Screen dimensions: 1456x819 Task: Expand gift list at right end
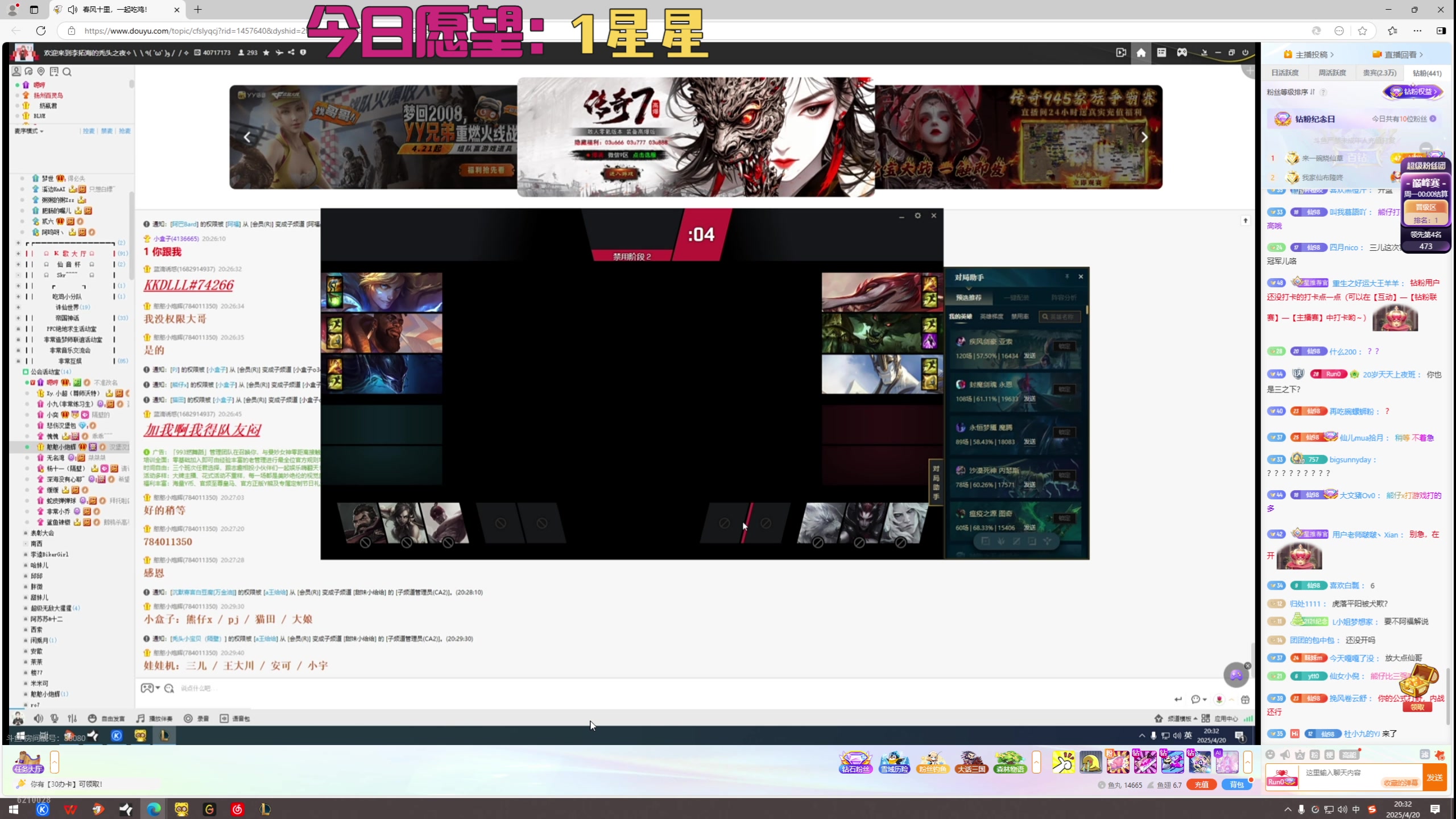(x=1247, y=762)
